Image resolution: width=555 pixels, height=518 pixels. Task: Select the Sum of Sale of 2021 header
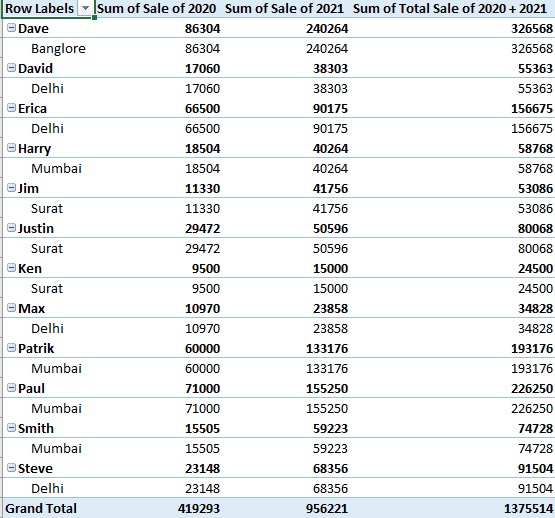coord(284,8)
